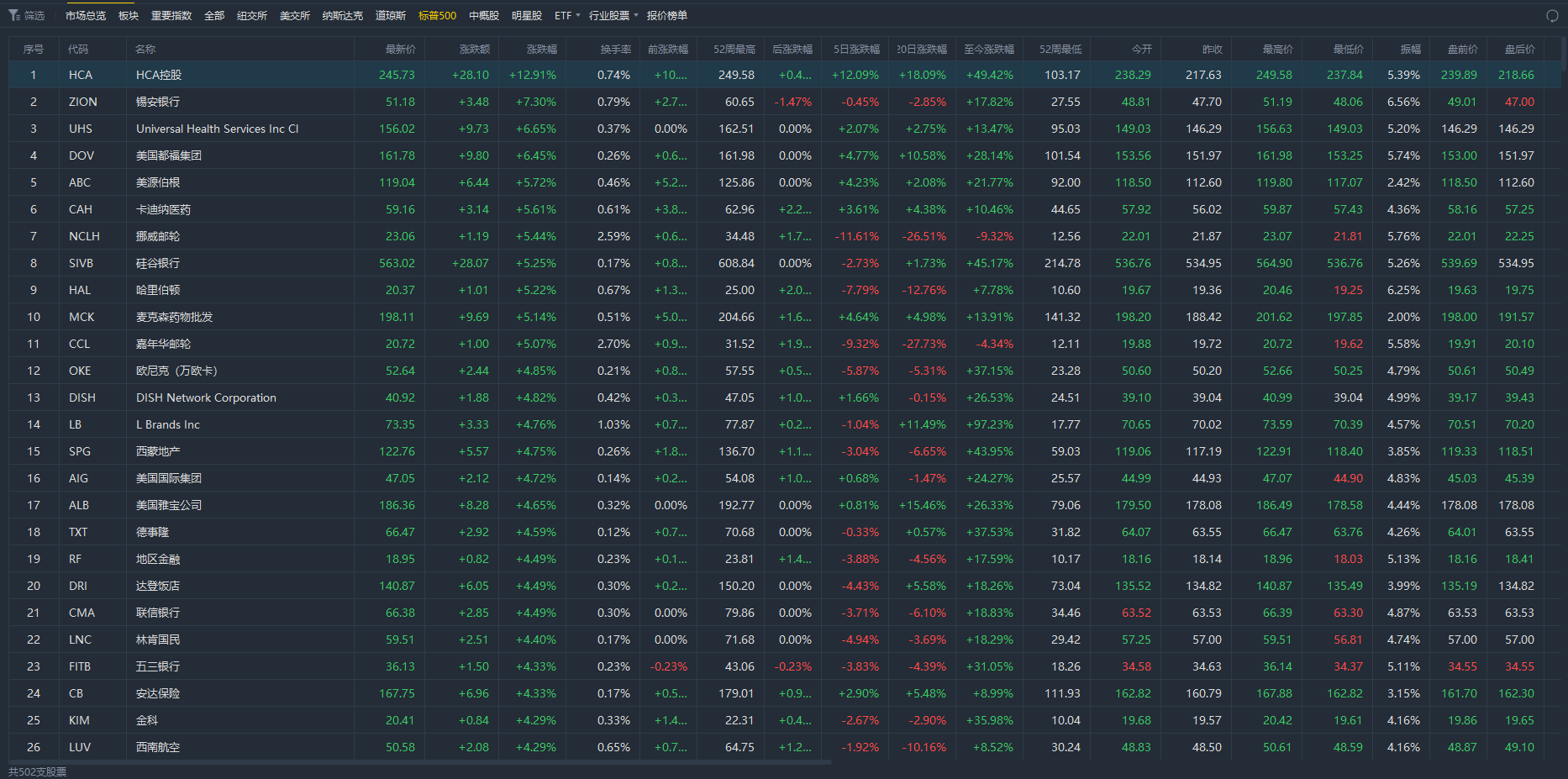Sort by 名称 column header

145,49
